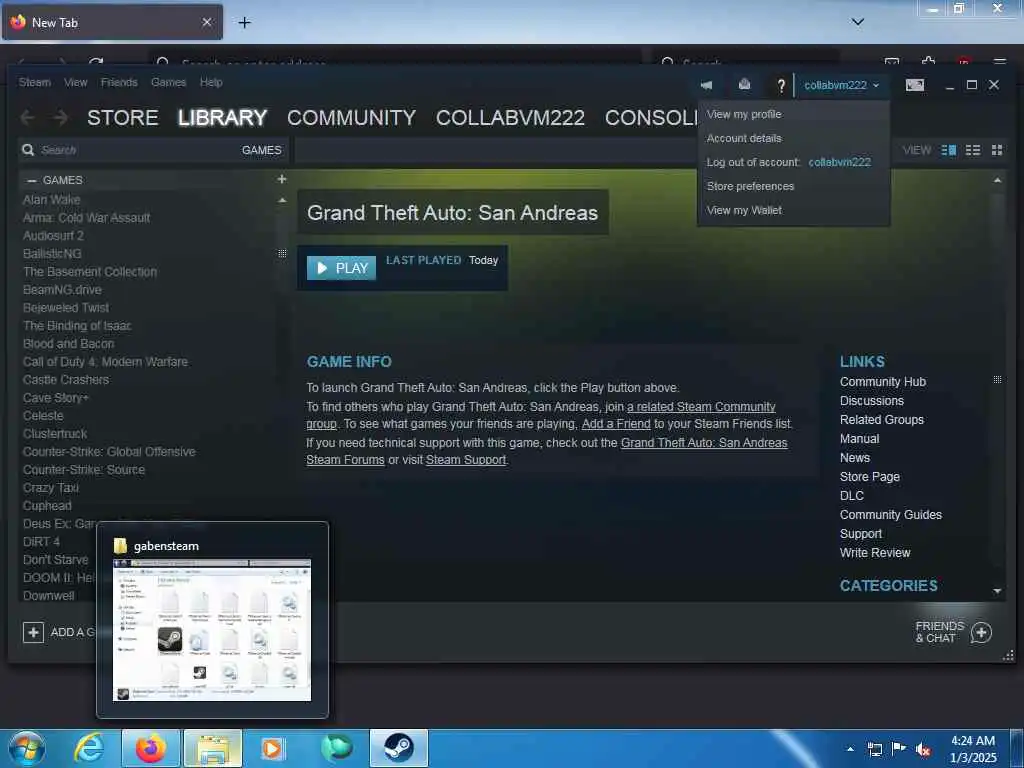Screen dimensions: 1024x768
Task: Open the collabvm222 account dropdown
Action: pyautogui.click(x=842, y=85)
